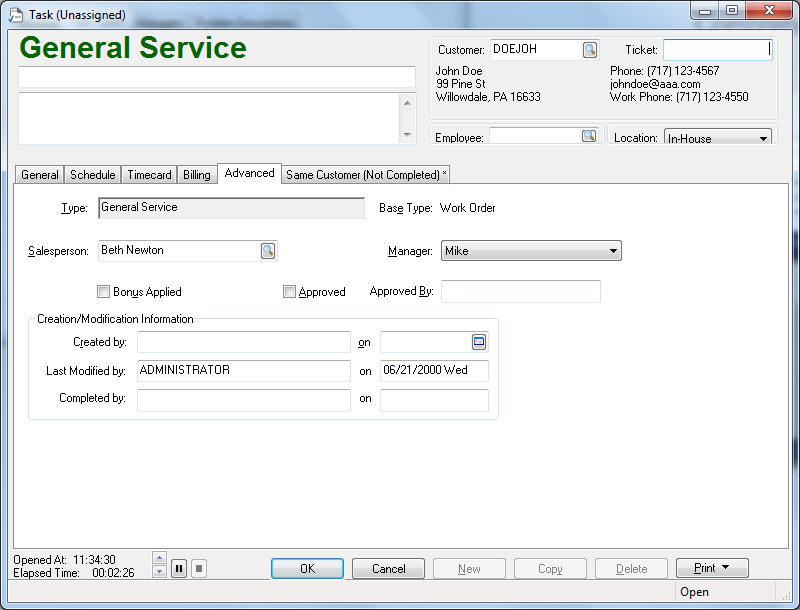Open the Print button dropdown menu
Viewport: 800px width, 610px height.
point(725,568)
